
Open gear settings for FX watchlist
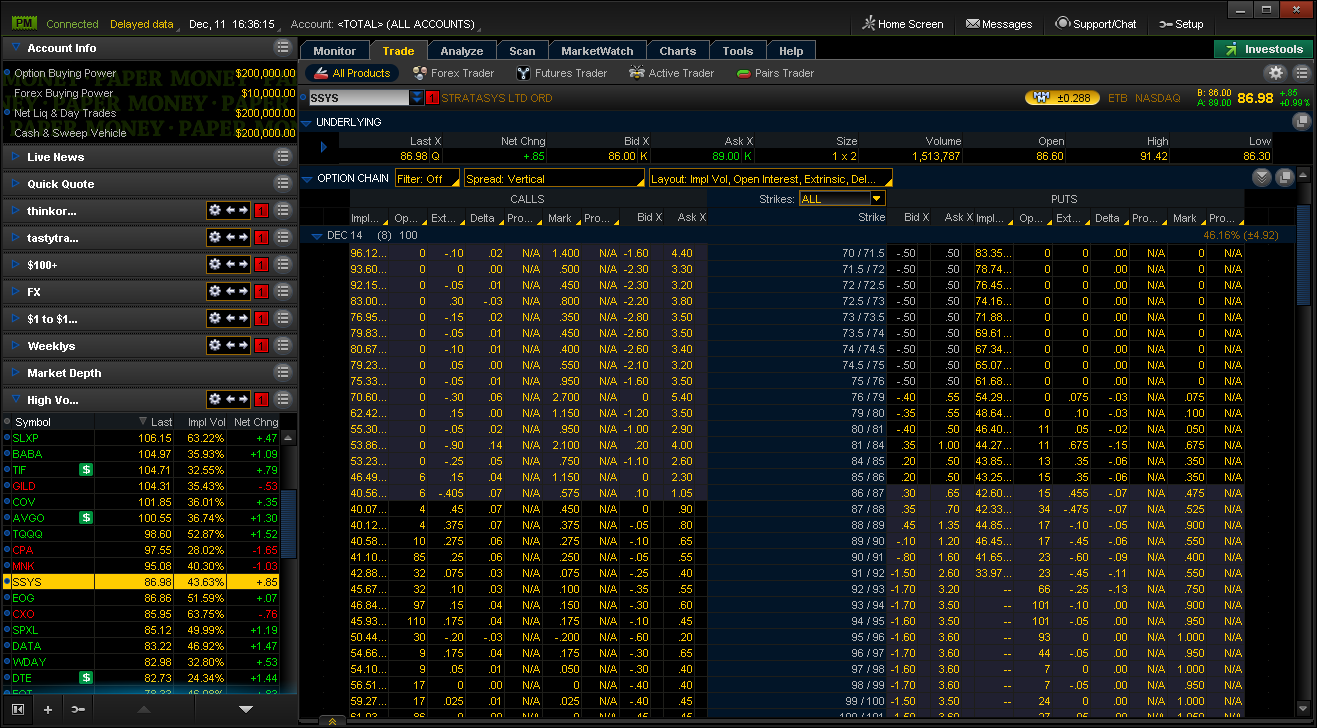pos(214,292)
